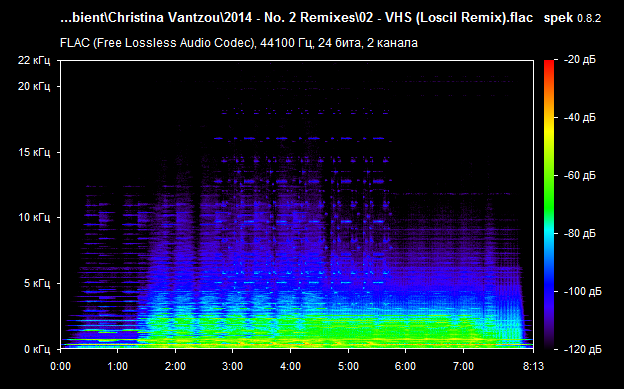Click the file path title text

pyautogui.click(x=296, y=18)
